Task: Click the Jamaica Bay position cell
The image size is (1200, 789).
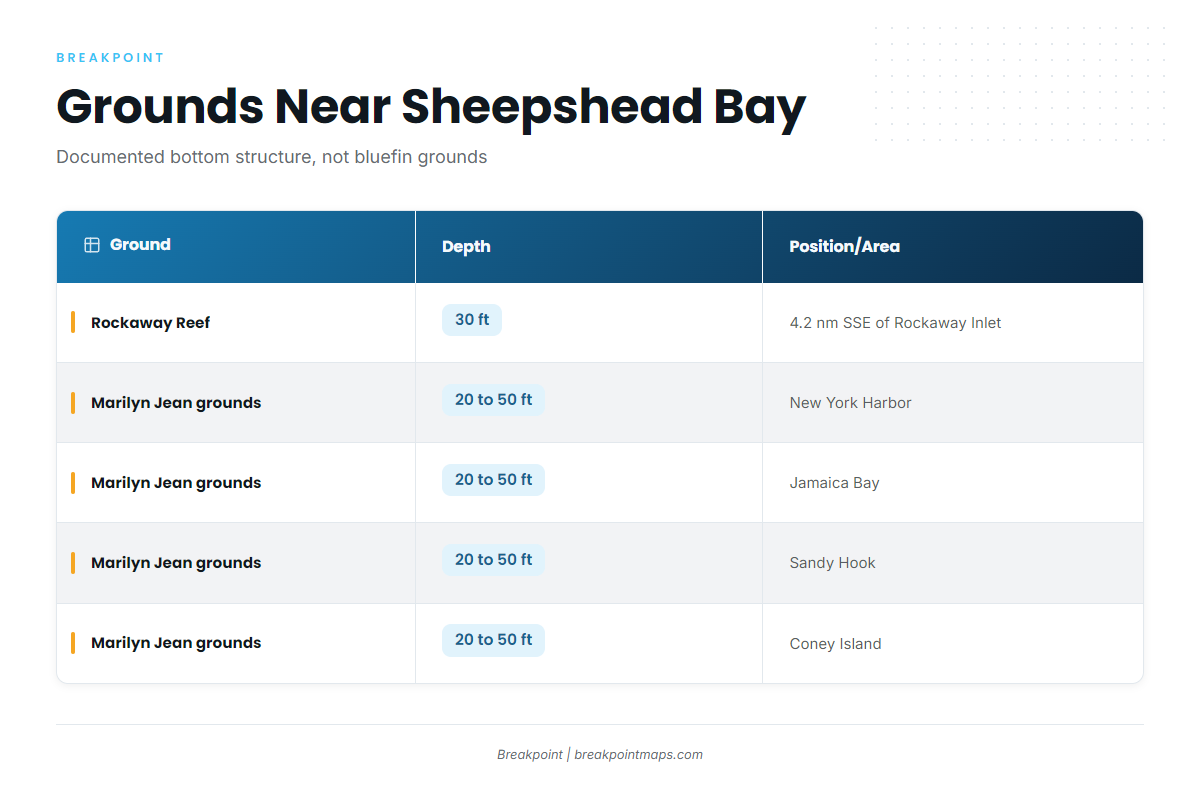Action: point(952,483)
